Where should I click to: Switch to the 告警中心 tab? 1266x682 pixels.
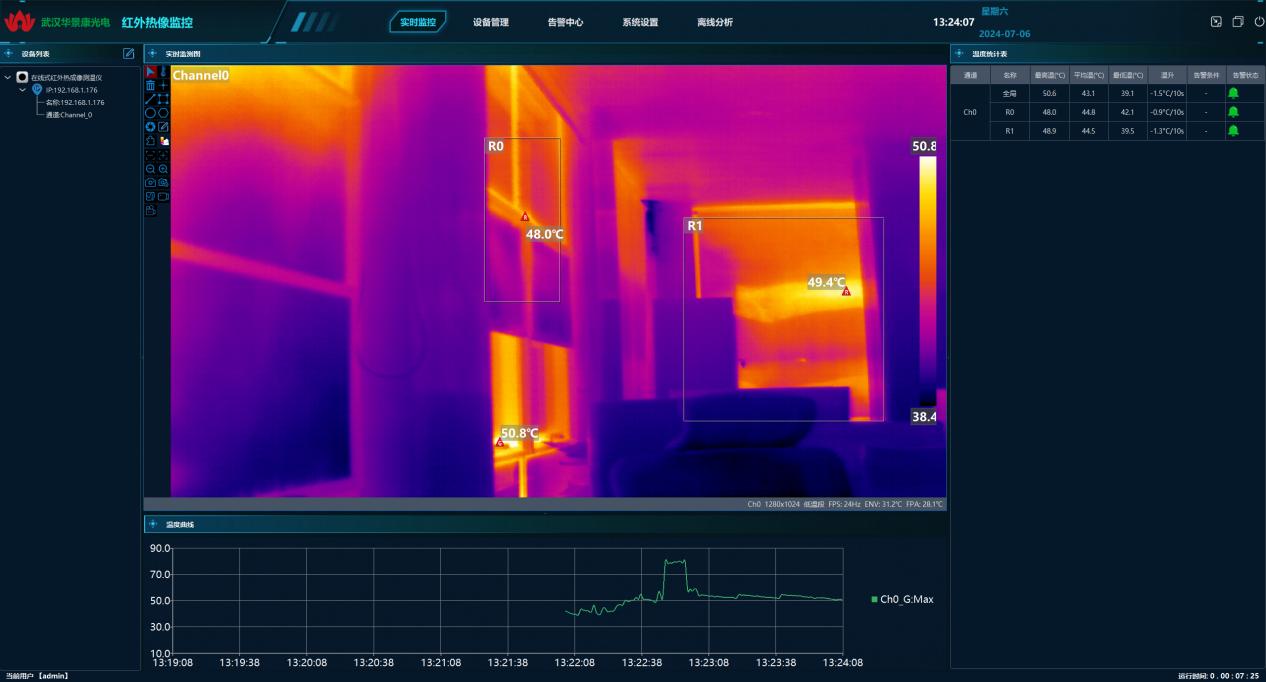[565, 22]
